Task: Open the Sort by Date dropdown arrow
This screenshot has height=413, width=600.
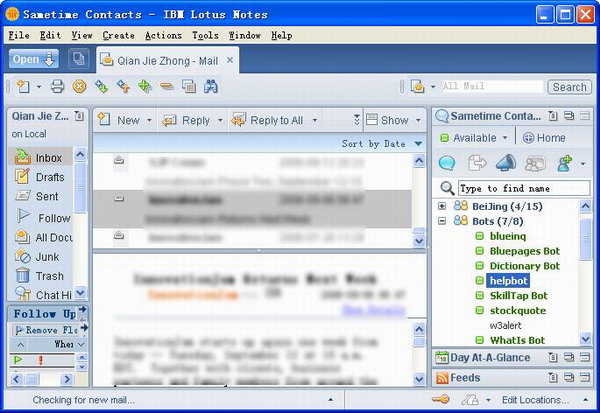Action: point(418,144)
